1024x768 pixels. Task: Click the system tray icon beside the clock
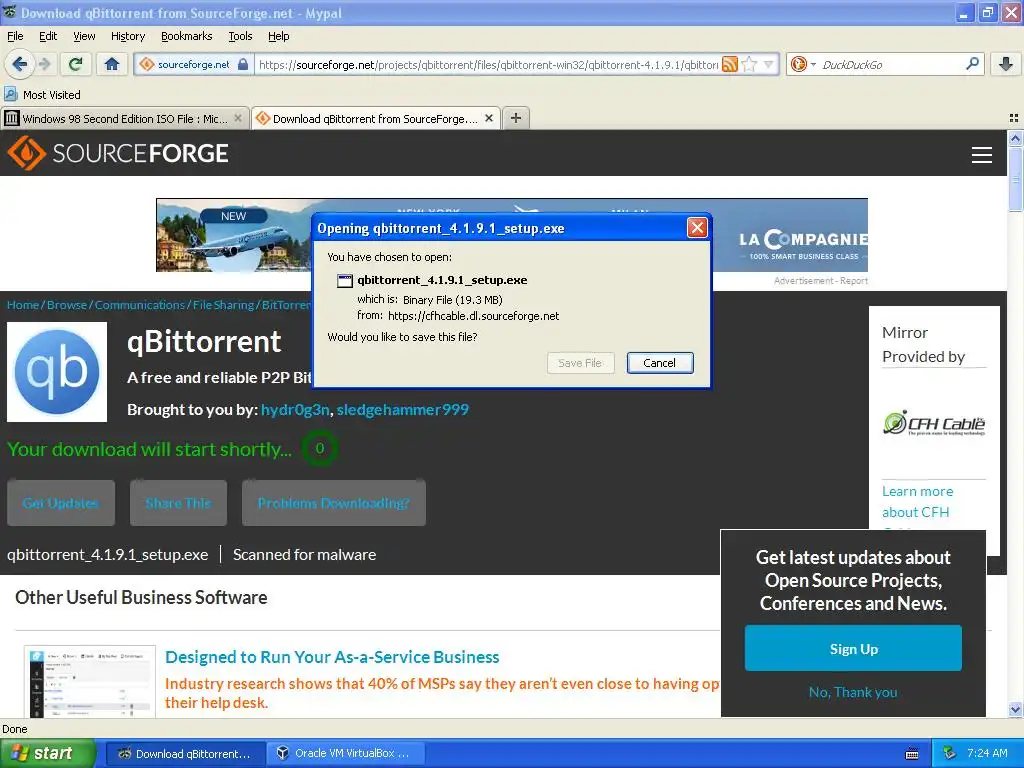pyautogui.click(x=950, y=754)
